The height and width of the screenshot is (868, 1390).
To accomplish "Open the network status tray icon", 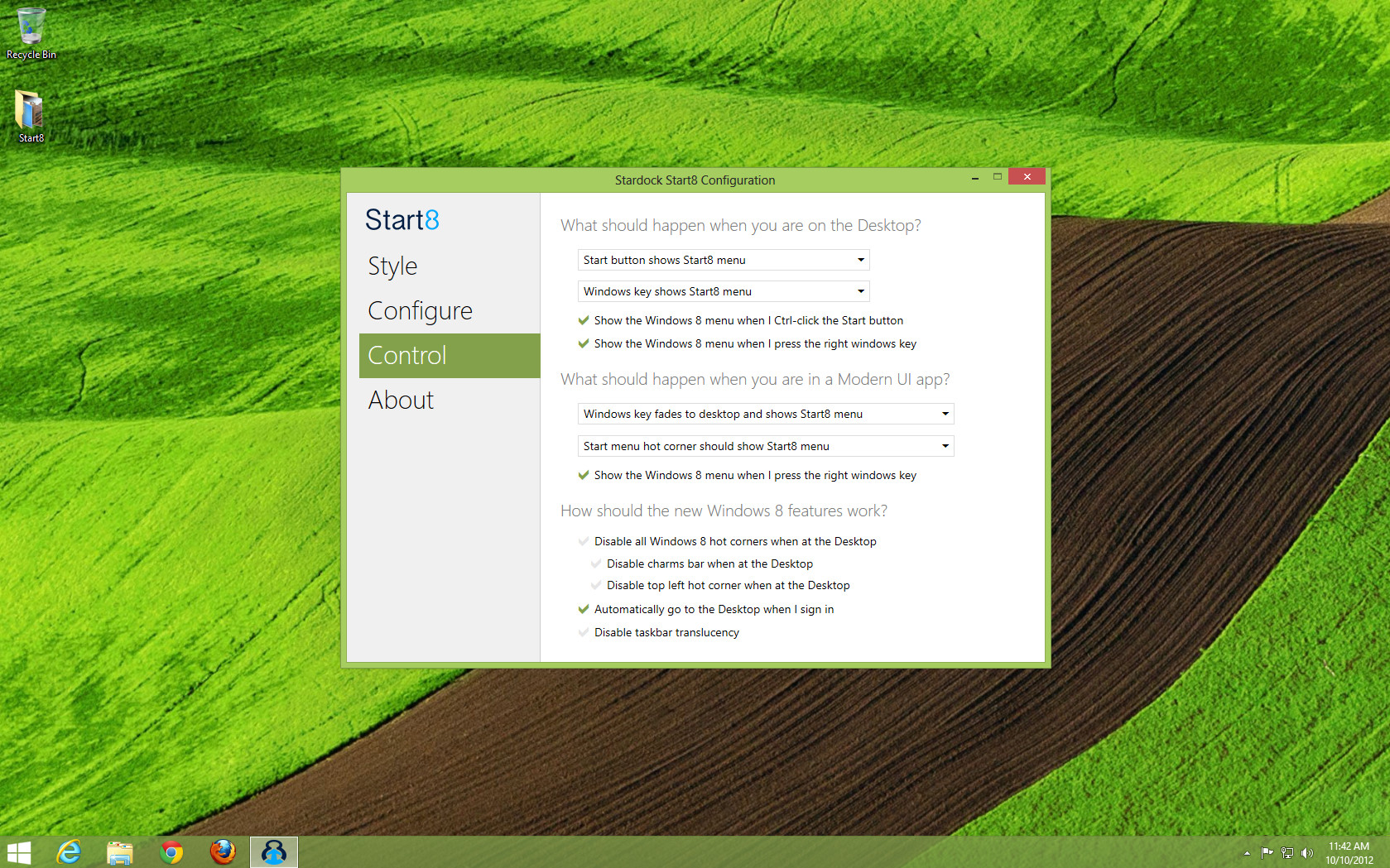I will [1287, 853].
